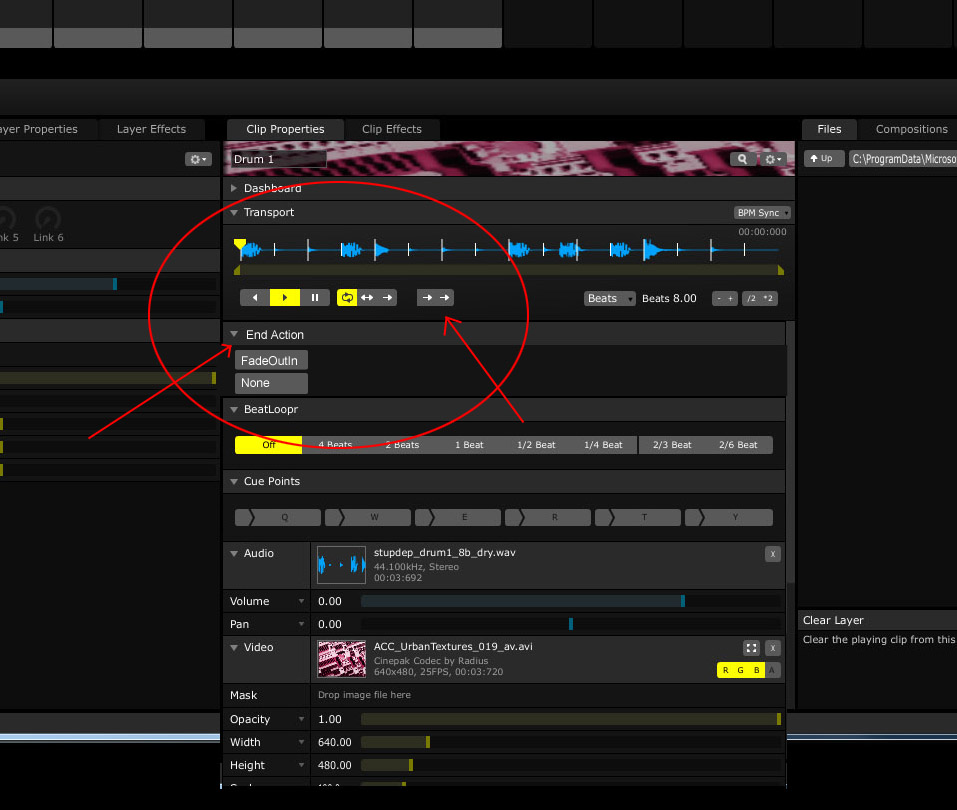Click the gear icon above the Drum 1 strip
The height and width of the screenshot is (810, 957).
[197, 158]
